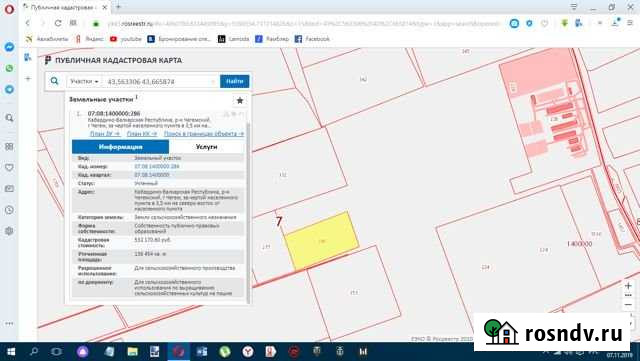This screenshot has height=361, width=640.
Task: Open the Windows Start menu
Action: coord(11,351)
